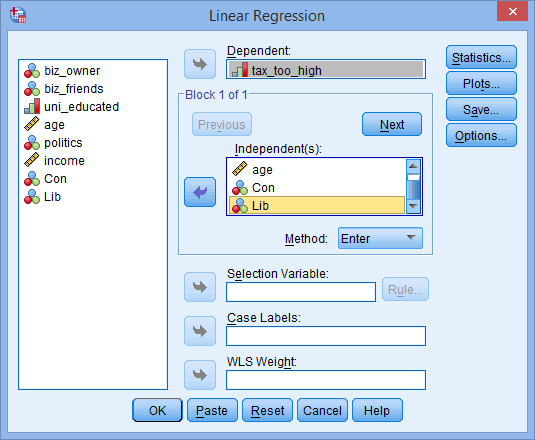
Task: Click Next to create a new block
Action: pyautogui.click(x=392, y=124)
